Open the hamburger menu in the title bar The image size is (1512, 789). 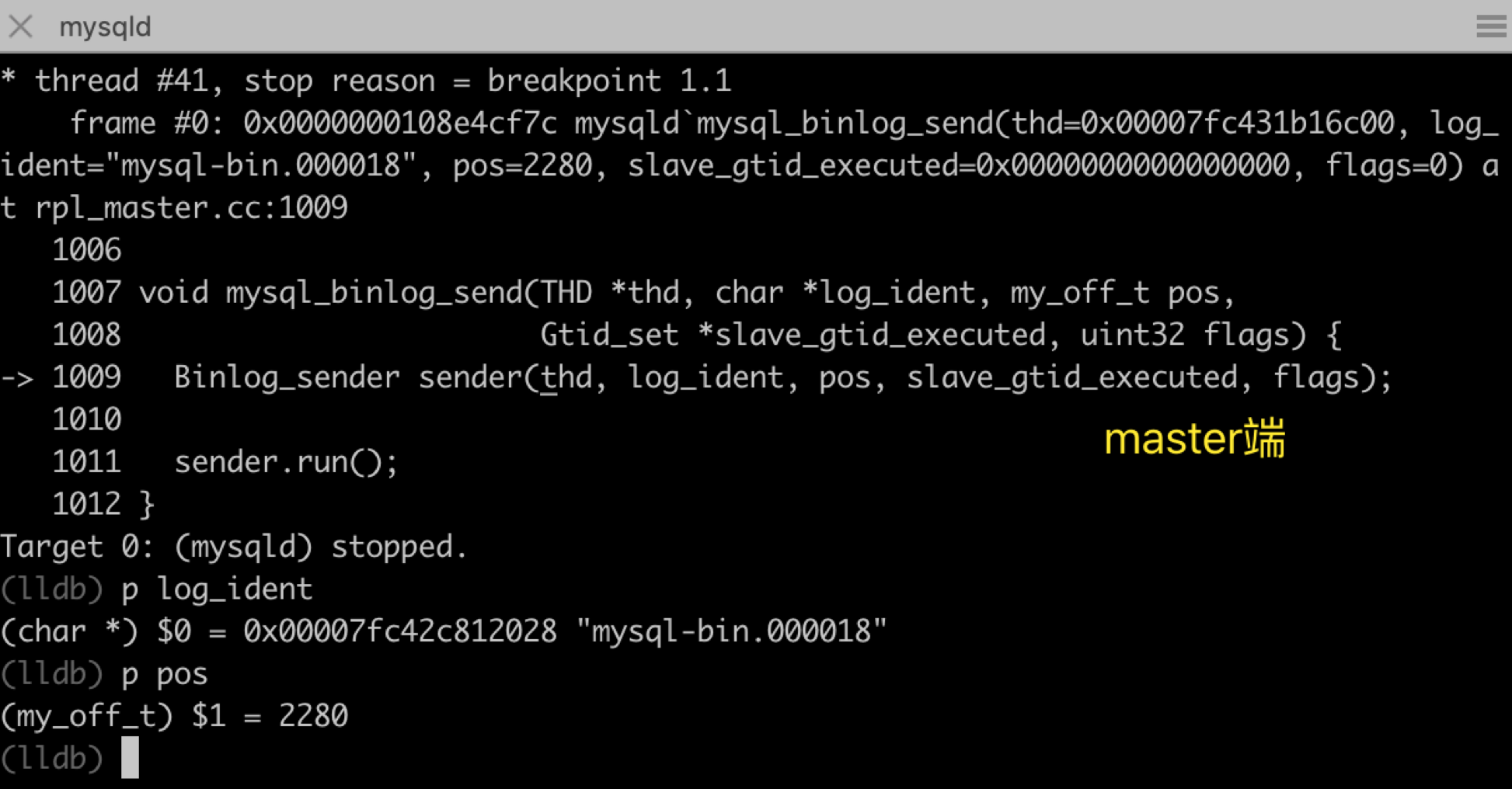(x=1490, y=26)
